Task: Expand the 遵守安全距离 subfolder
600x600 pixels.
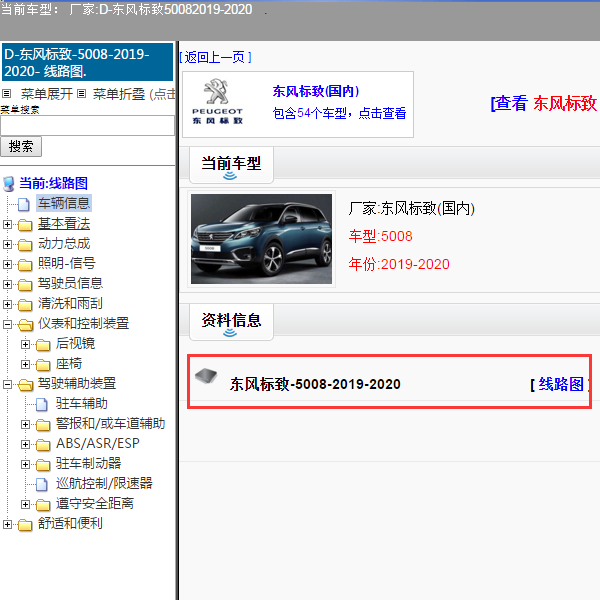Action: 25,504
